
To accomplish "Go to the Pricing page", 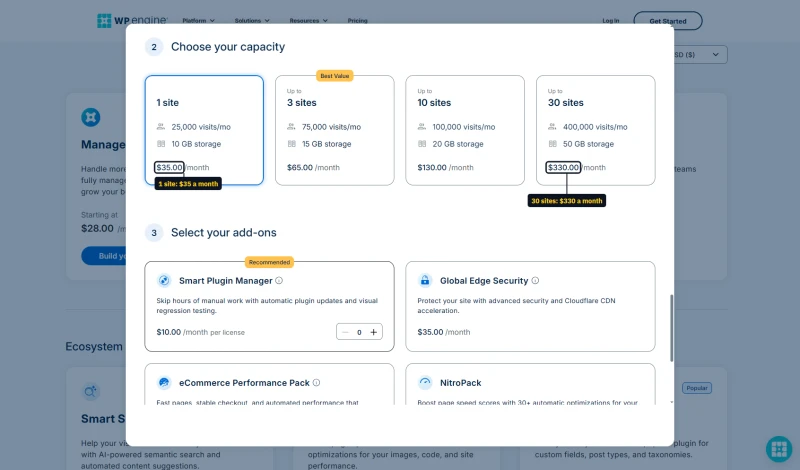I will pyautogui.click(x=358, y=21).
